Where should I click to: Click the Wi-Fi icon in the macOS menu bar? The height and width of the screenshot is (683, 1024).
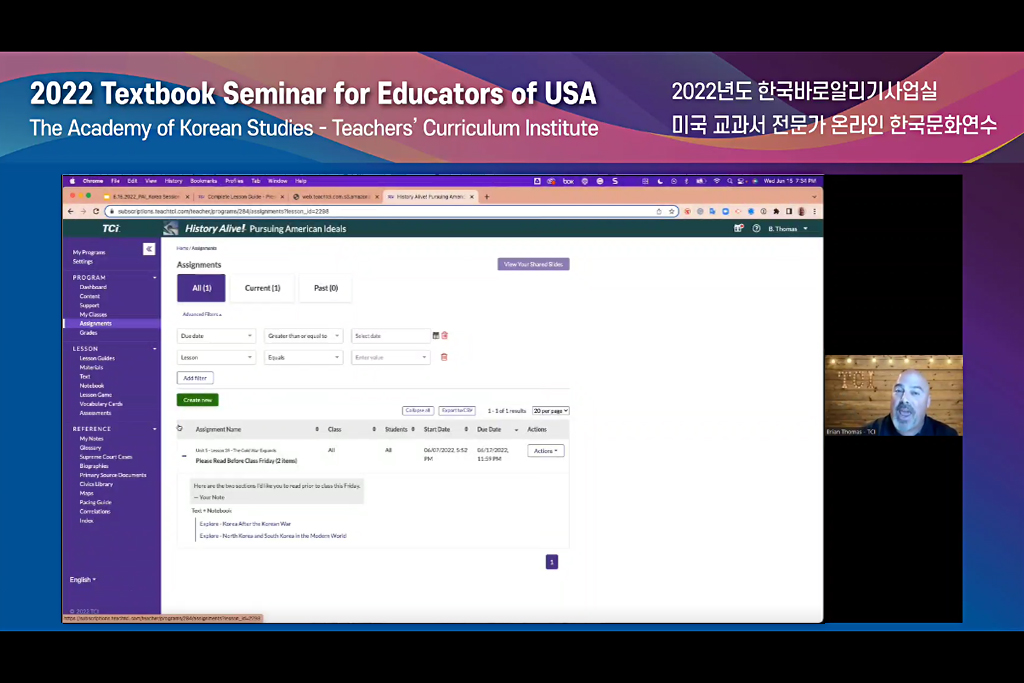click(x=717, y=181)
